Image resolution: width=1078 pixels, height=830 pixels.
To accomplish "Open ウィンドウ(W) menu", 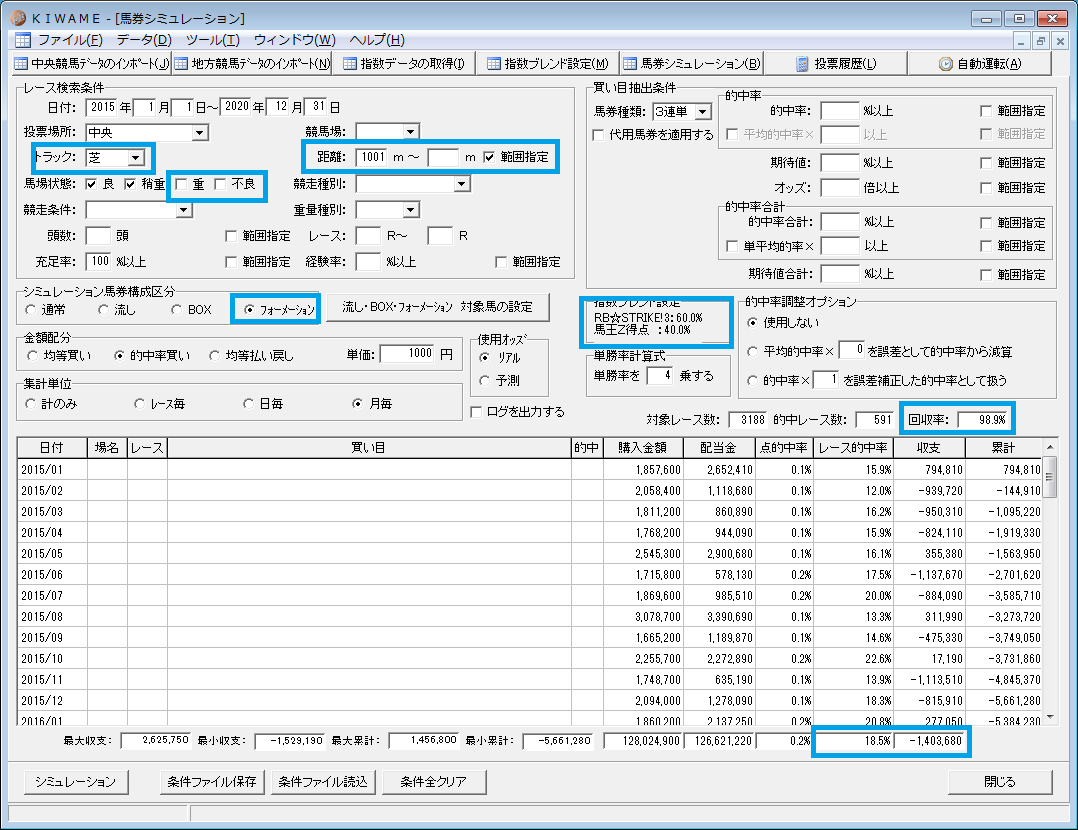I will (294, 40).
